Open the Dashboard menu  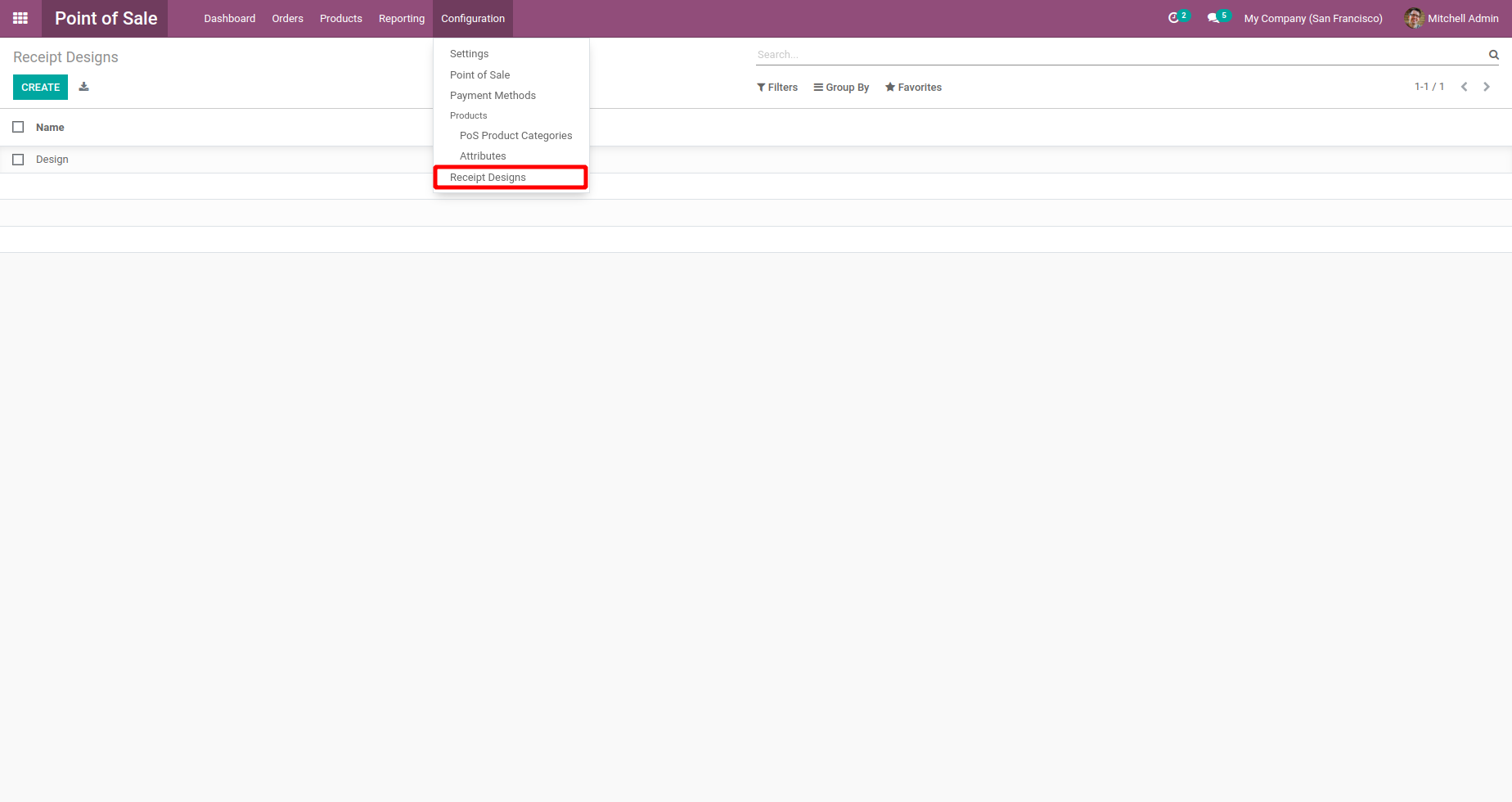230,18
